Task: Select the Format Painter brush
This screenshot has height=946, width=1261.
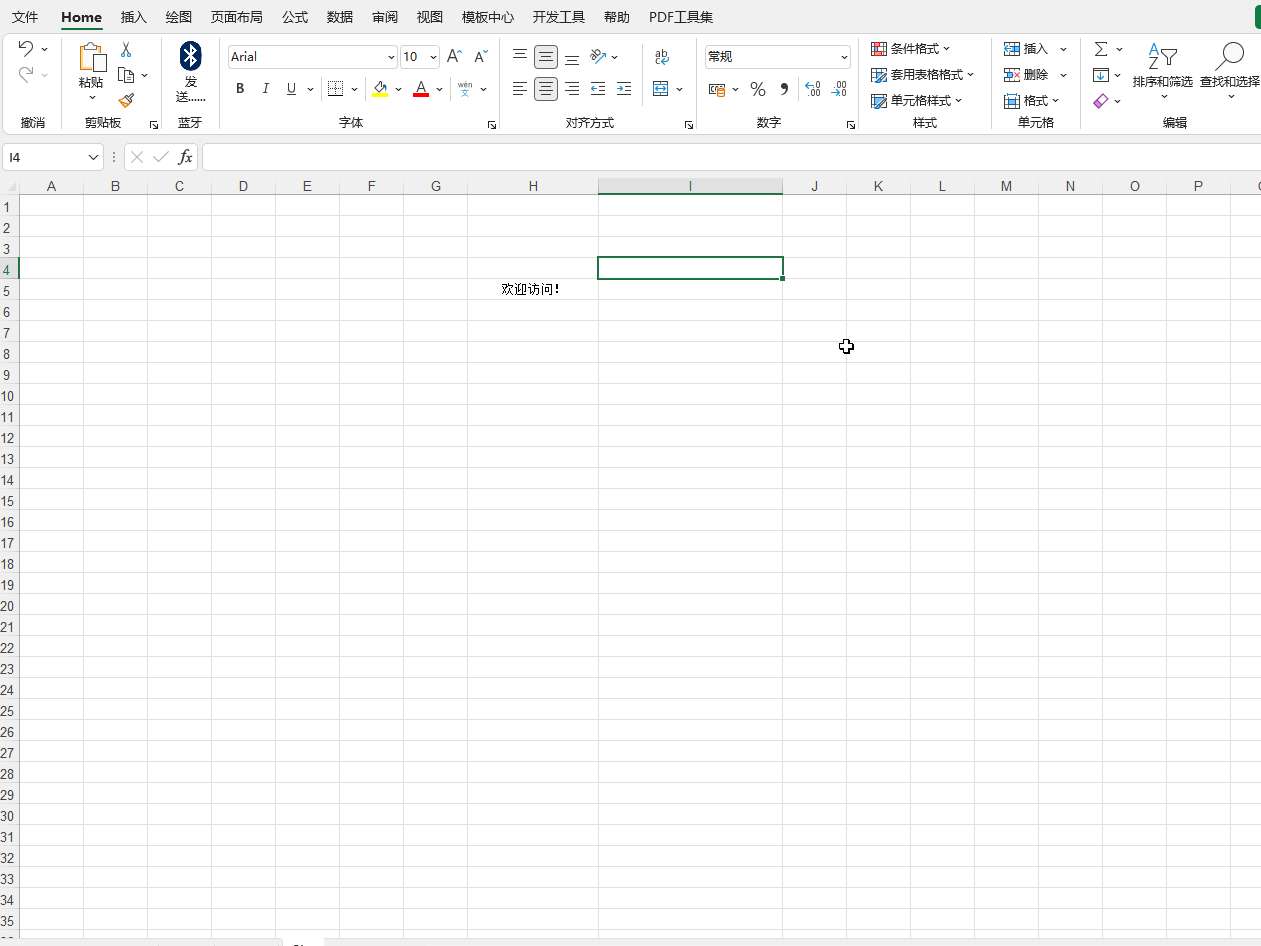Action: pyautogui.click(x=126, y=100)
